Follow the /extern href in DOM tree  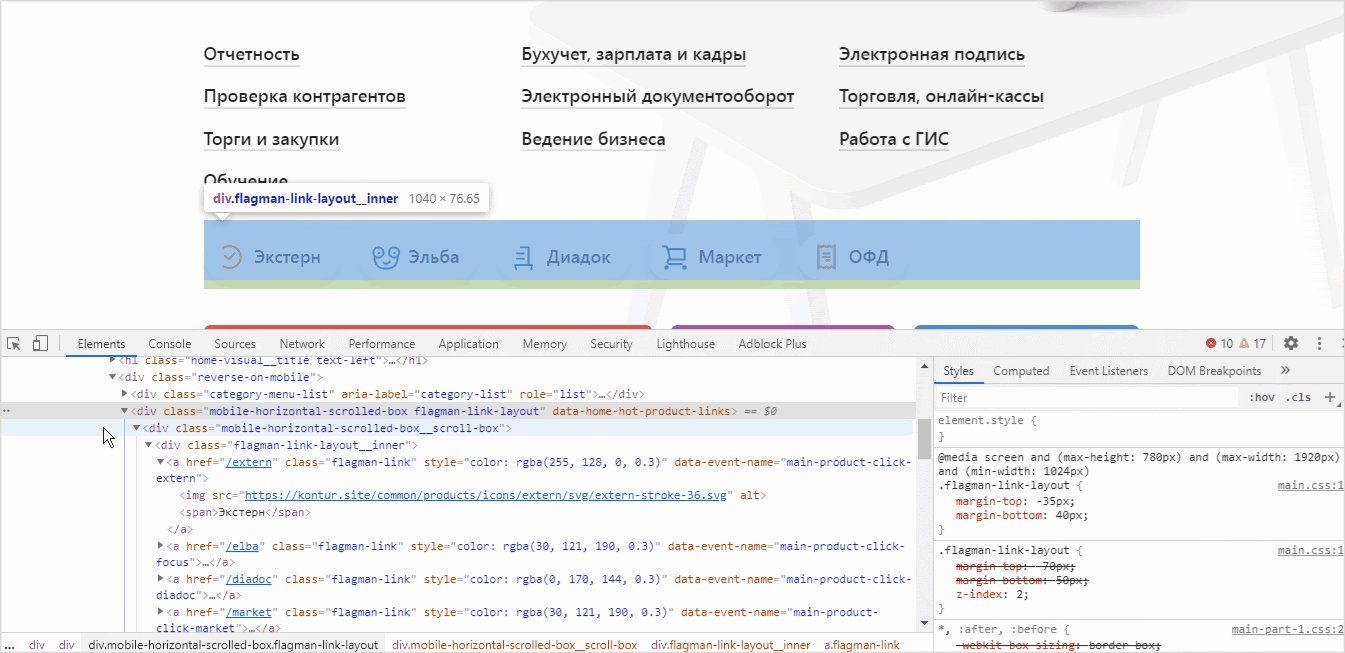(250, 462)
